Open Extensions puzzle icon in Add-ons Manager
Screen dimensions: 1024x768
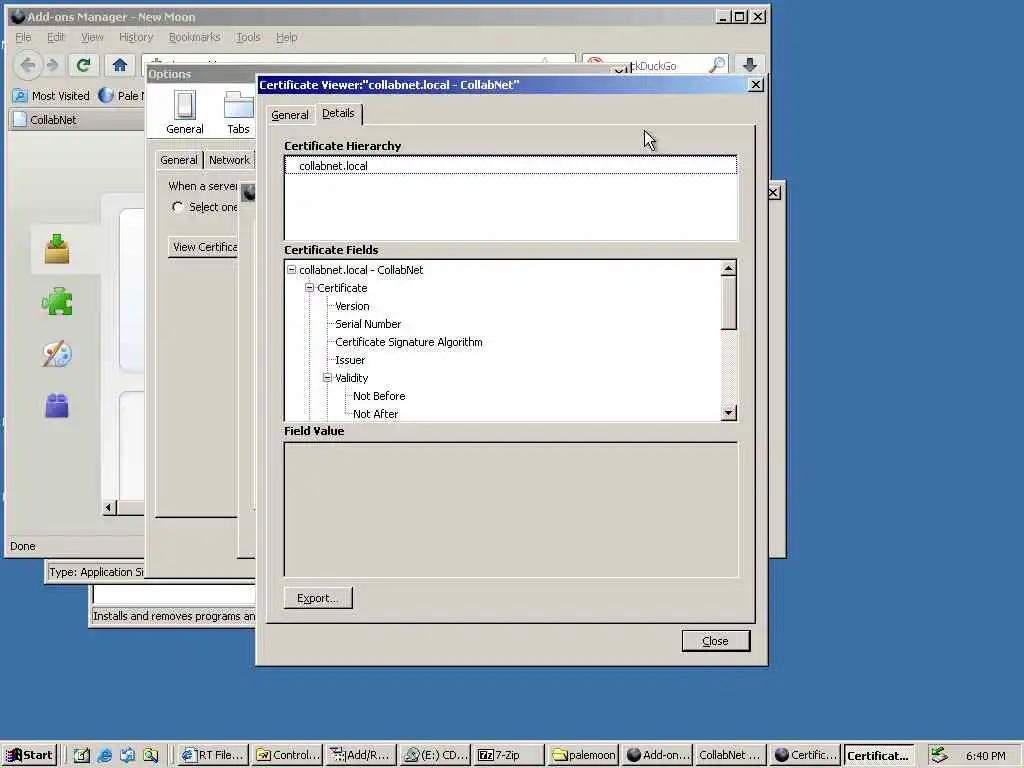point(57,301)
